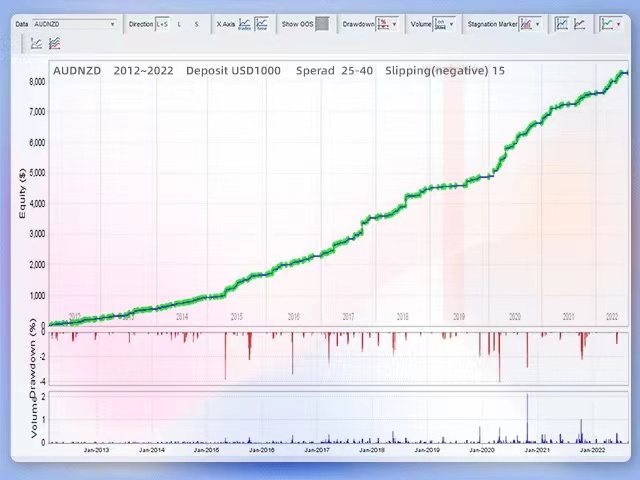Click the Stagnation Marker chart icon
Viewport: 640px width, 480px height.
coord(526,24)
